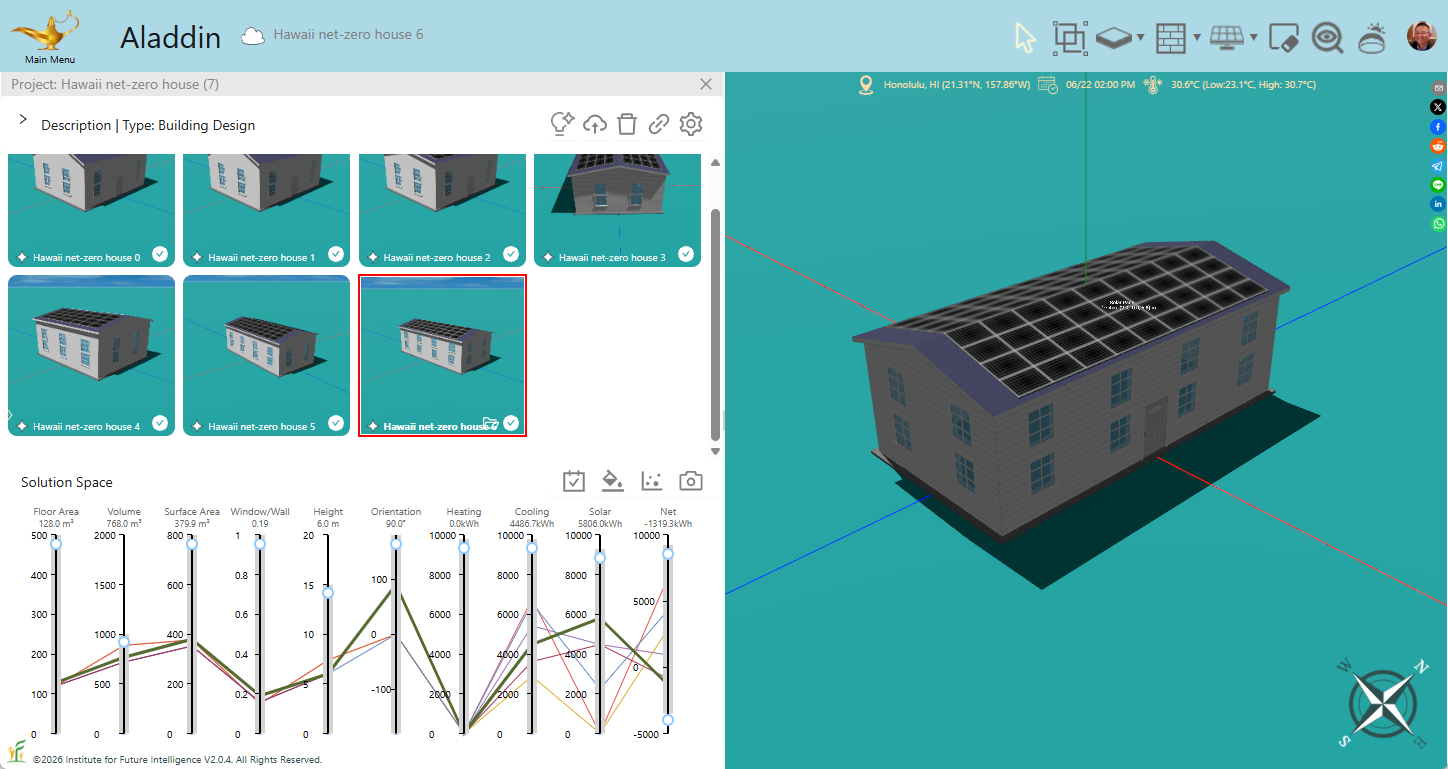Click the heliodon sun dome icon
This screenshot has width=1448, height=769.
(1372, 38)
